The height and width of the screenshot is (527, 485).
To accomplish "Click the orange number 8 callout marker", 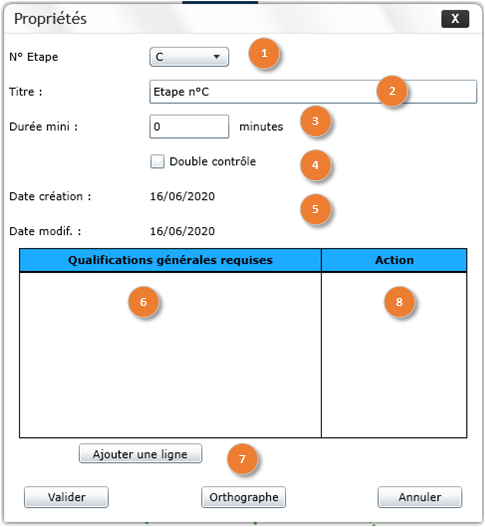I will click(399, 302).
